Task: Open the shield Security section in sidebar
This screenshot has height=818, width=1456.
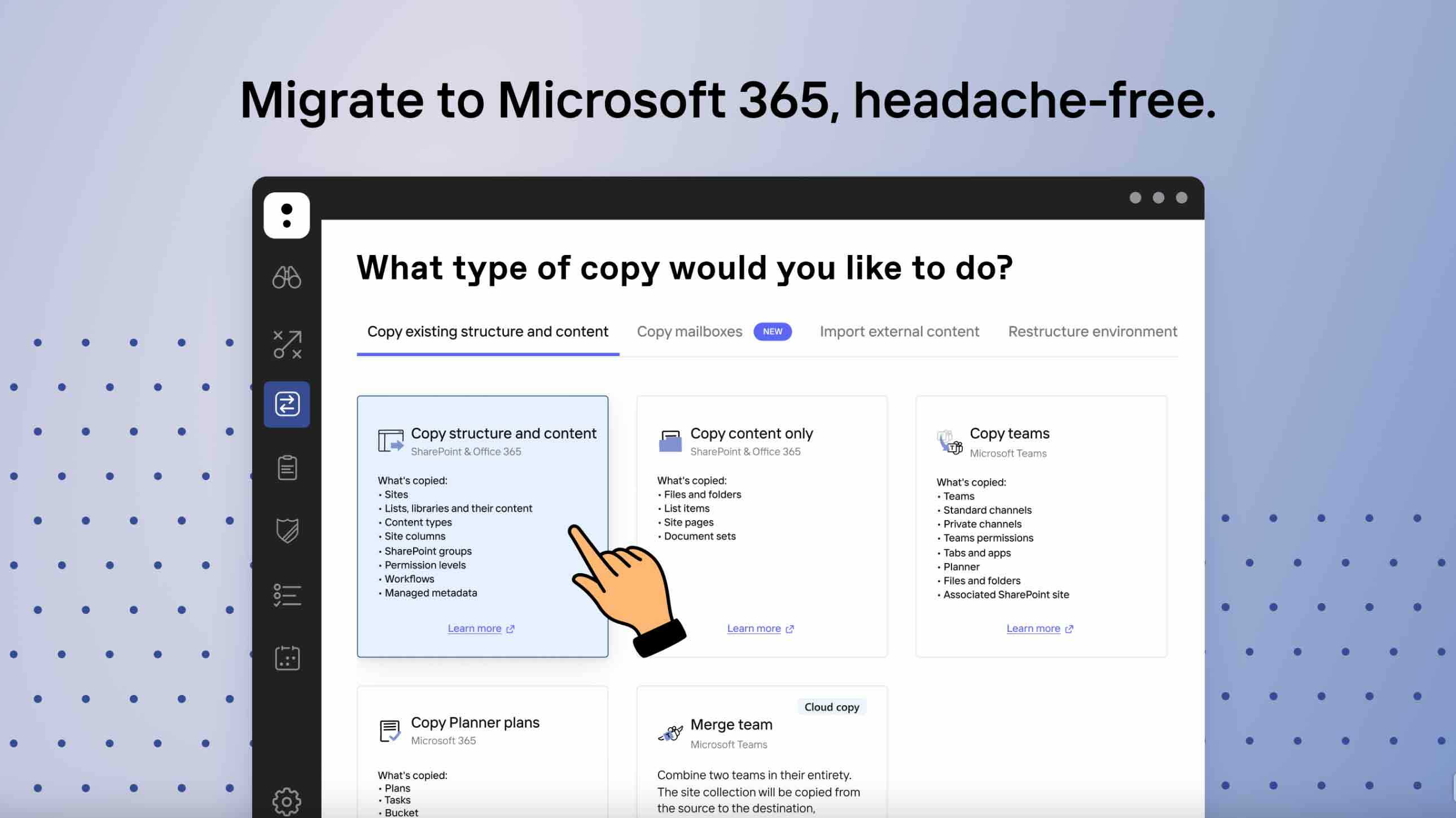Action: [x=287, y=530]
